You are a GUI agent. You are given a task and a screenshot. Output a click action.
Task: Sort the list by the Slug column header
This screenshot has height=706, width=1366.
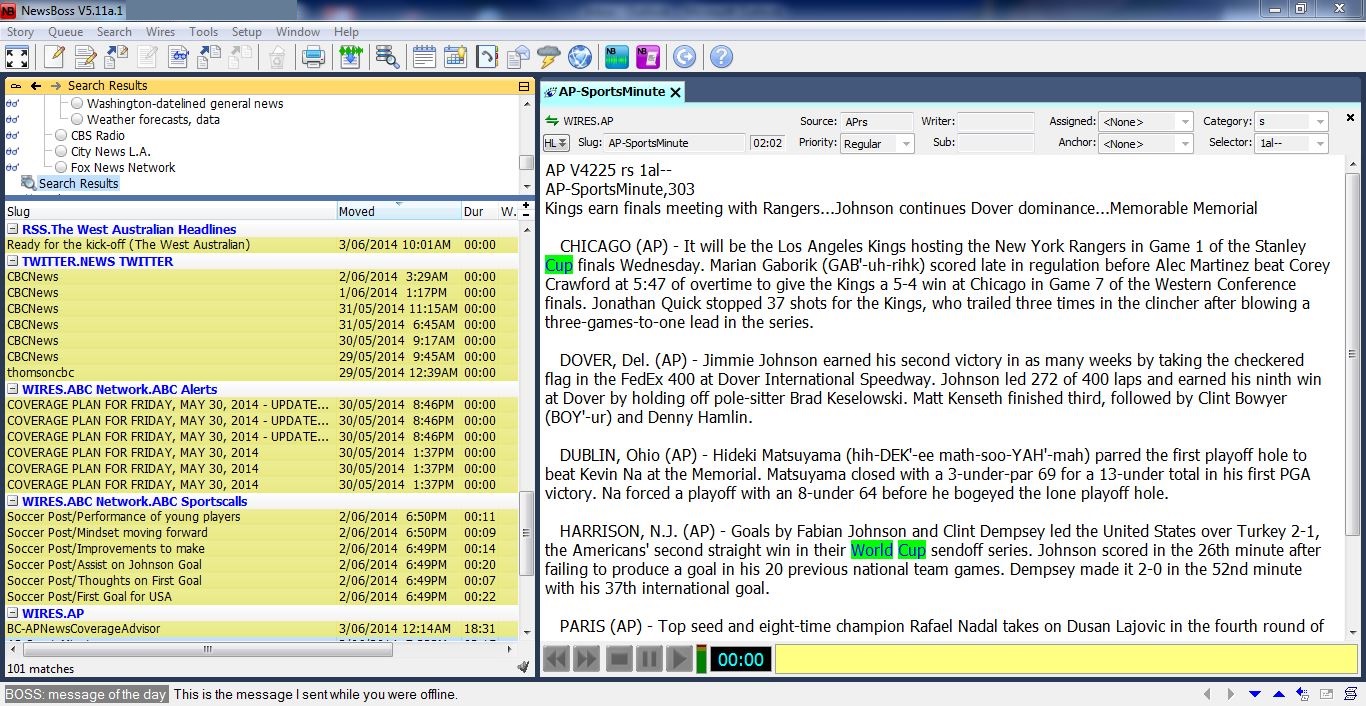(x=170, y=211)
